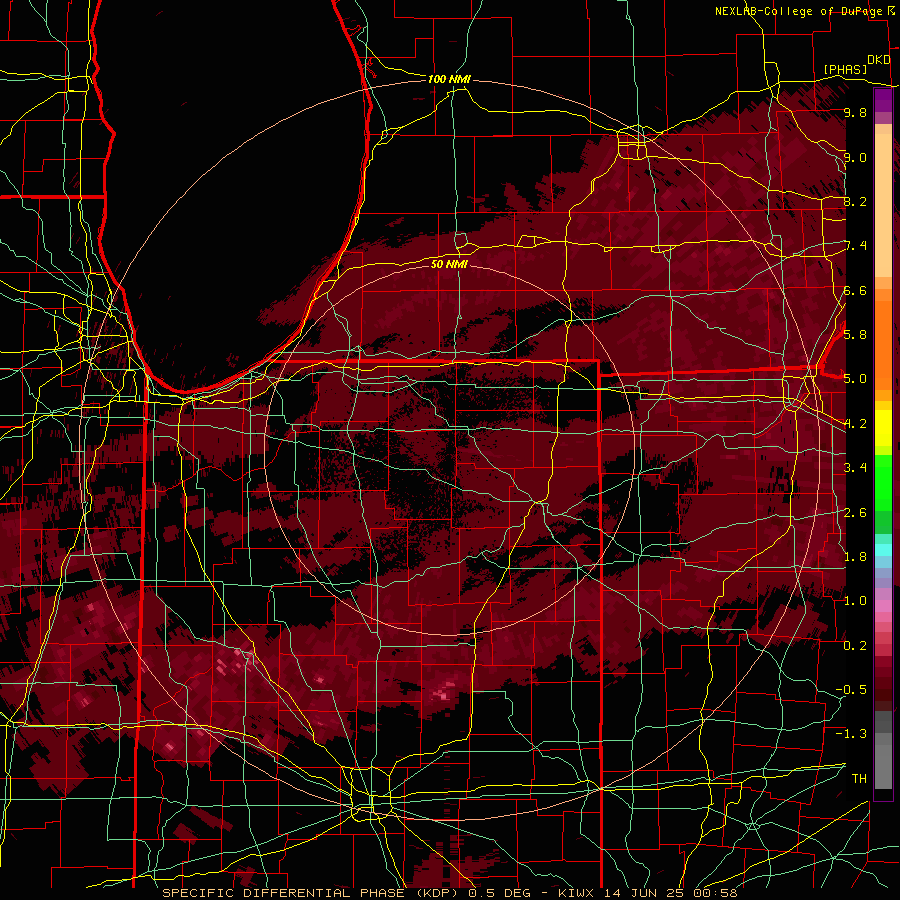Click the 8.2 value on the color scale
The width and height of the screenshot is (900, 900).
[855, 201]
